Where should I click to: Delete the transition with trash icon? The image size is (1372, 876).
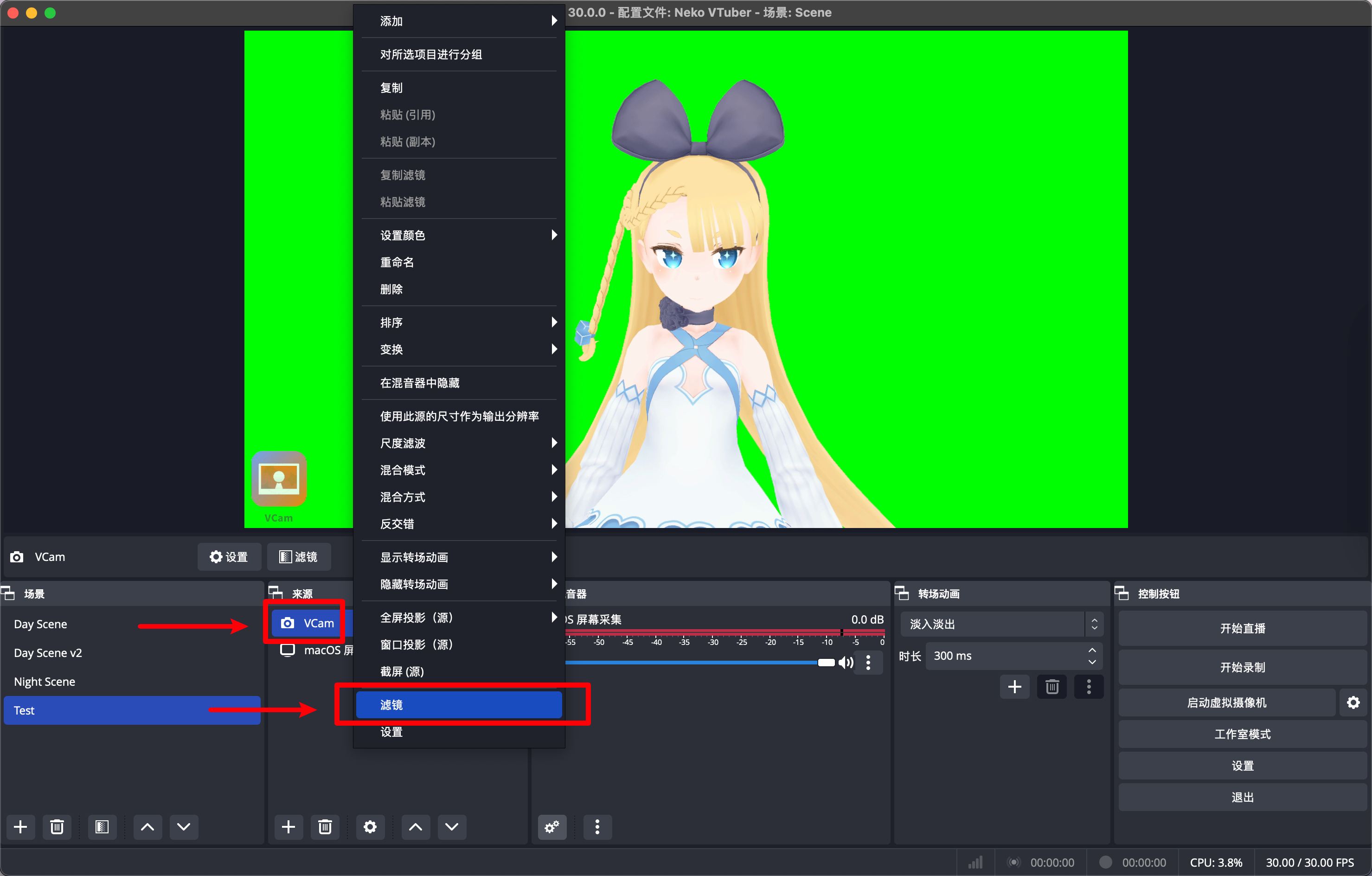[x=1052, y=687]
